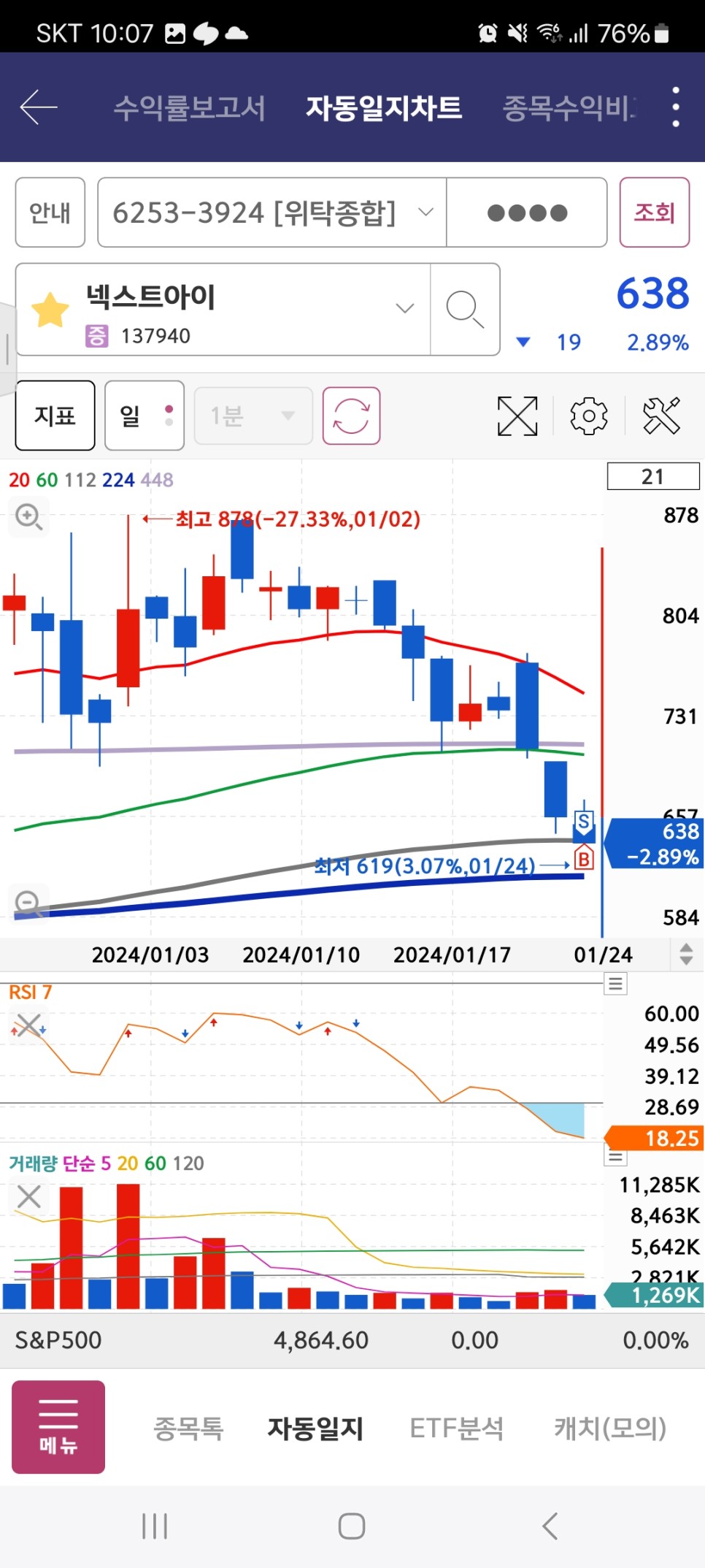The width and height of the screenshot is (705, 1568).
Task: Tap the 638 -2.89% price tag
Action: [654, 844]
